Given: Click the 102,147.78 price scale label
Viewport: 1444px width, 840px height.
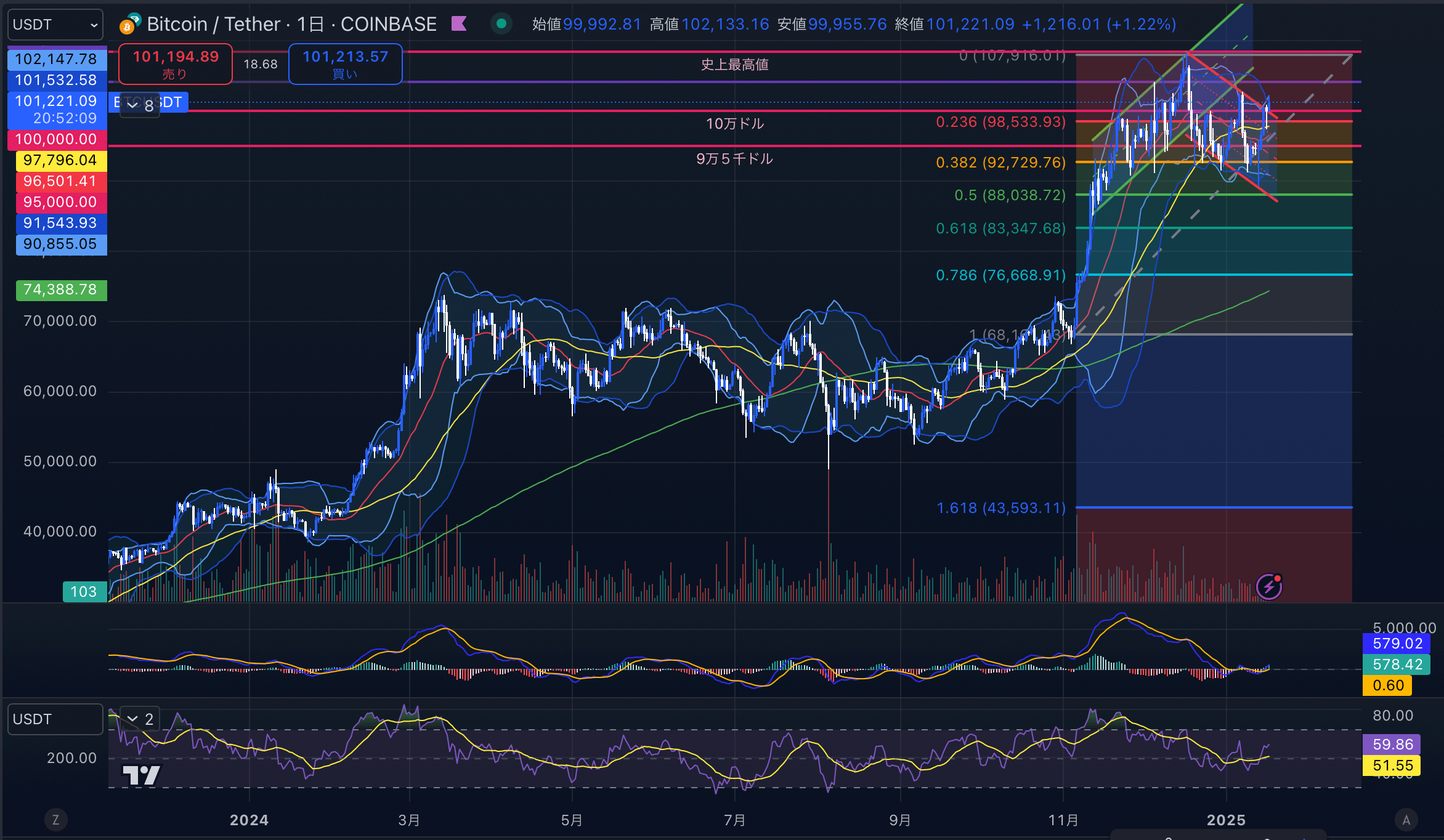Looking at the screenshot, I should [x=57, y=59].
